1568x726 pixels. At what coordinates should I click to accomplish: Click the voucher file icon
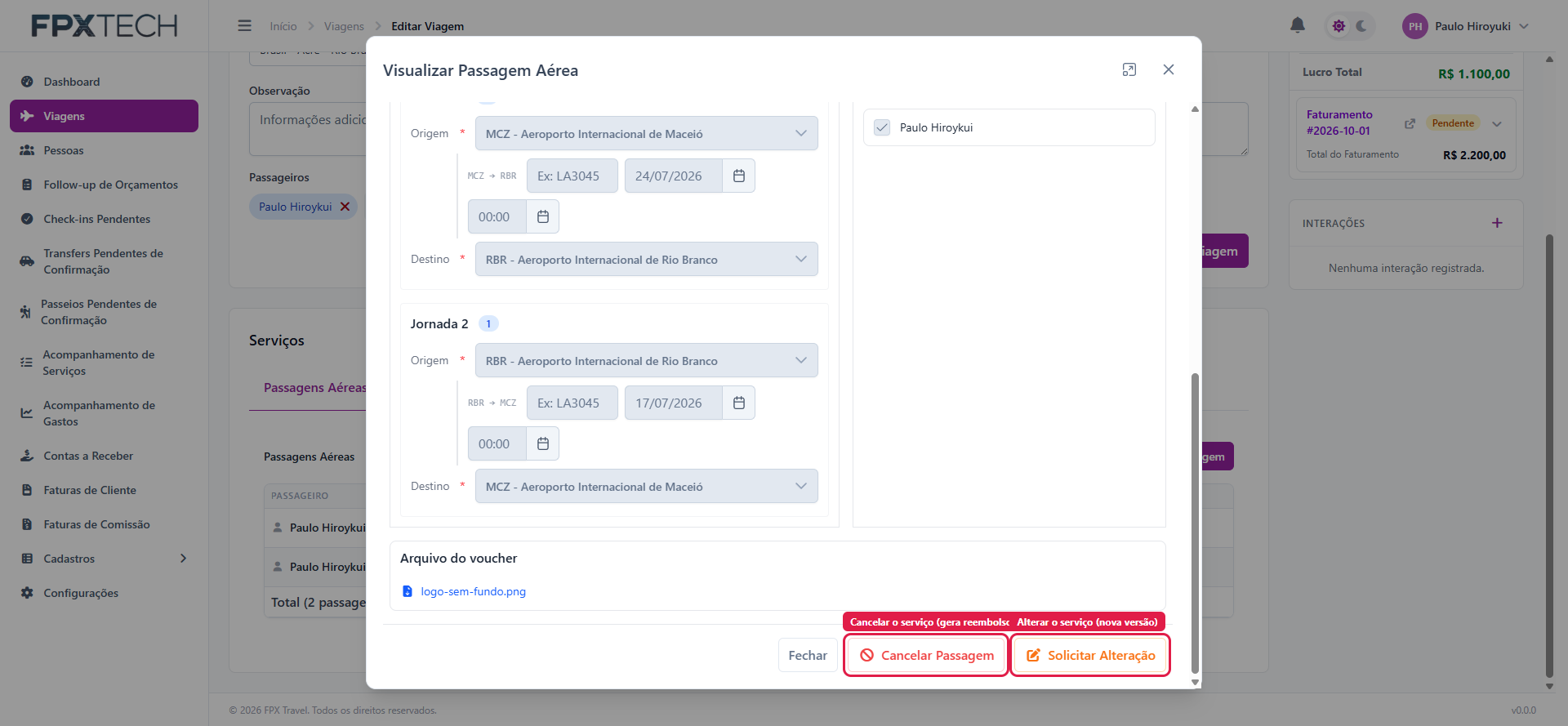[x=408, y=591]
